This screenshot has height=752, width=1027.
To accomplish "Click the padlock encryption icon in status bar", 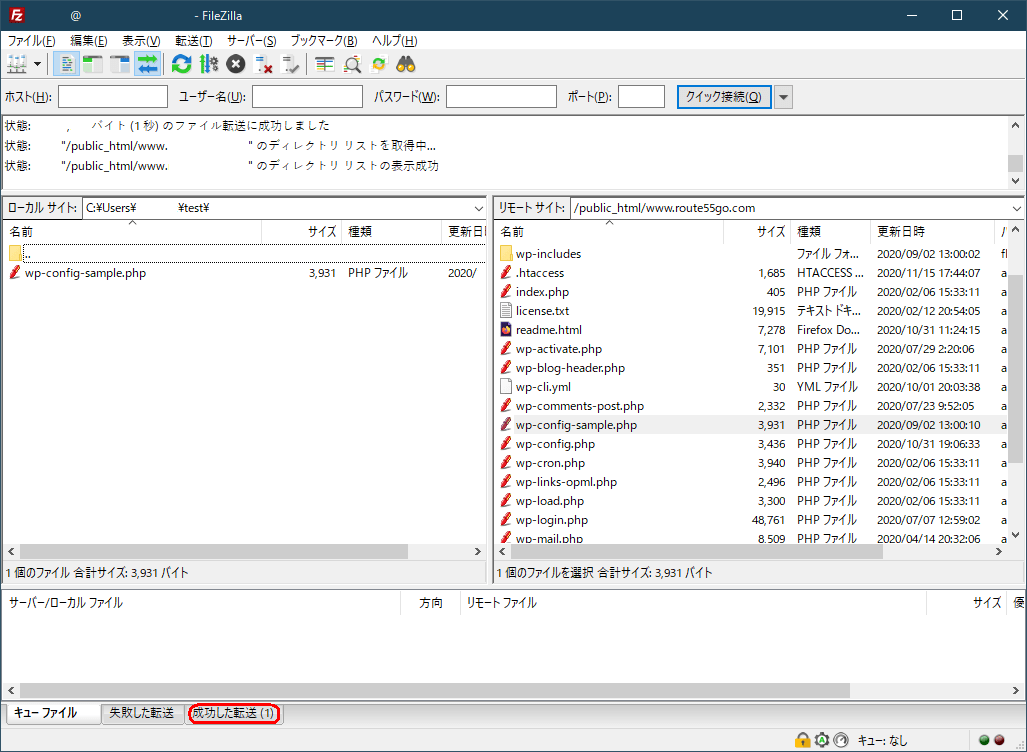I will click(802, 740).
